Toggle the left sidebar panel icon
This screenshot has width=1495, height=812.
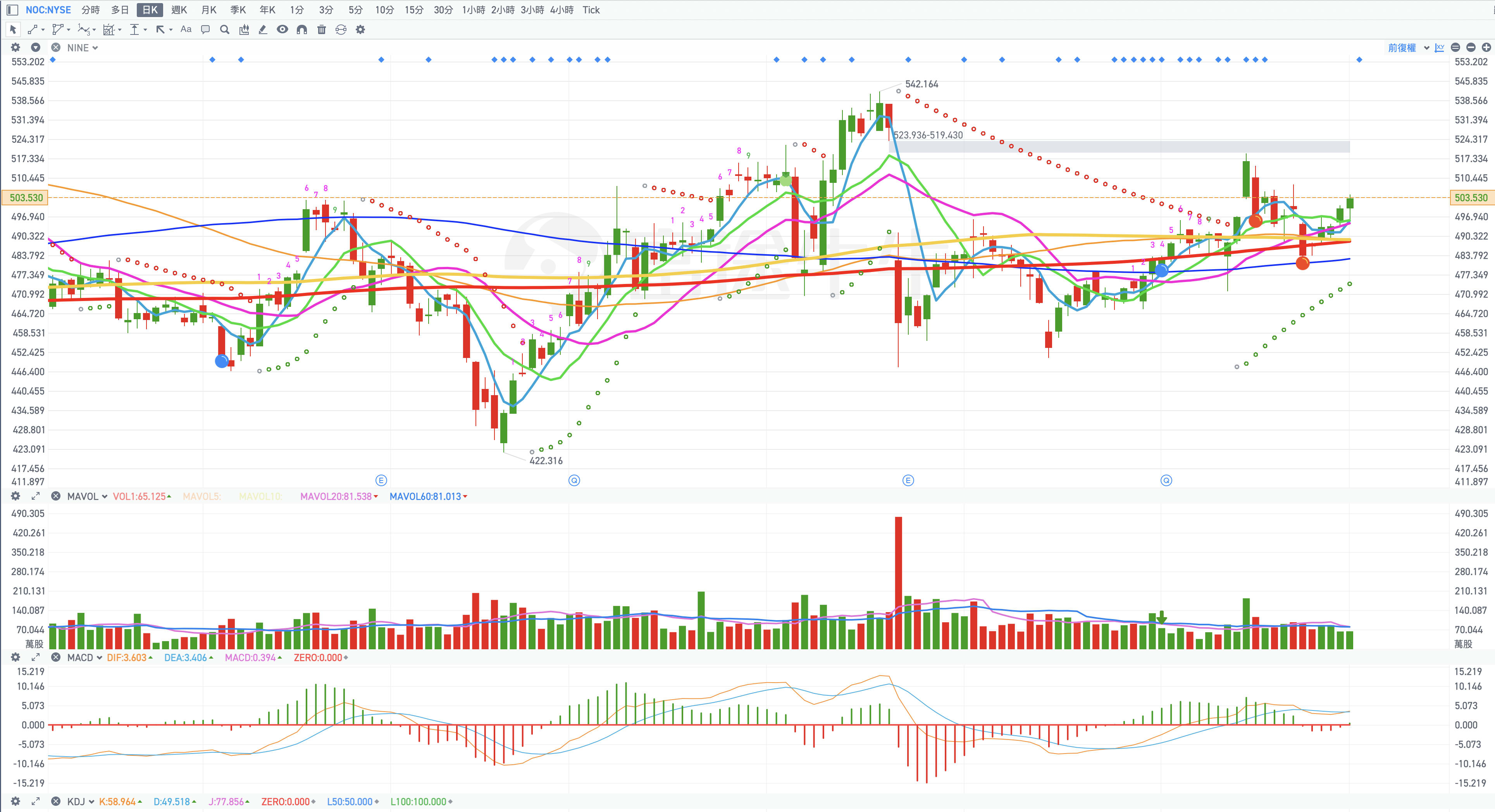click(12, 10)
